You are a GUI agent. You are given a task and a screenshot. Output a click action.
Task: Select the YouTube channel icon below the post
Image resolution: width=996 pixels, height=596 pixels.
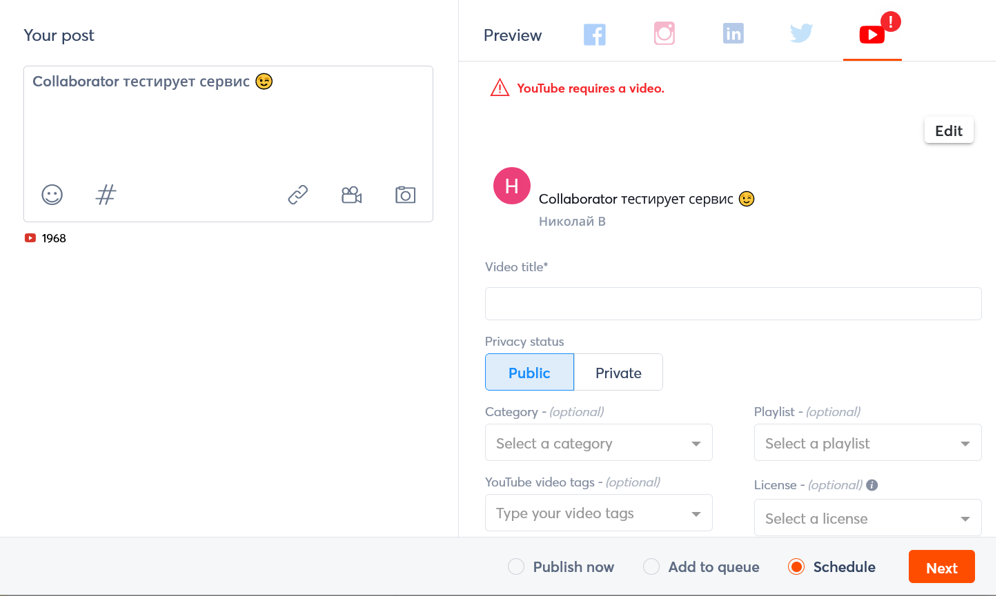pyautogui.click(x=28, y=238)
